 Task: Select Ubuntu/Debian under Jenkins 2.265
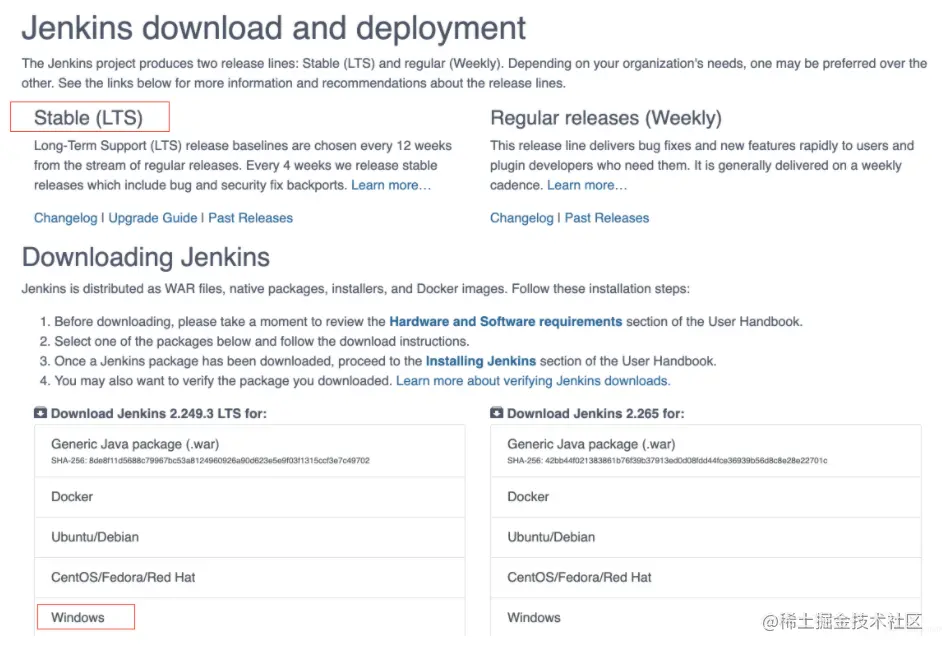(705, 537)
